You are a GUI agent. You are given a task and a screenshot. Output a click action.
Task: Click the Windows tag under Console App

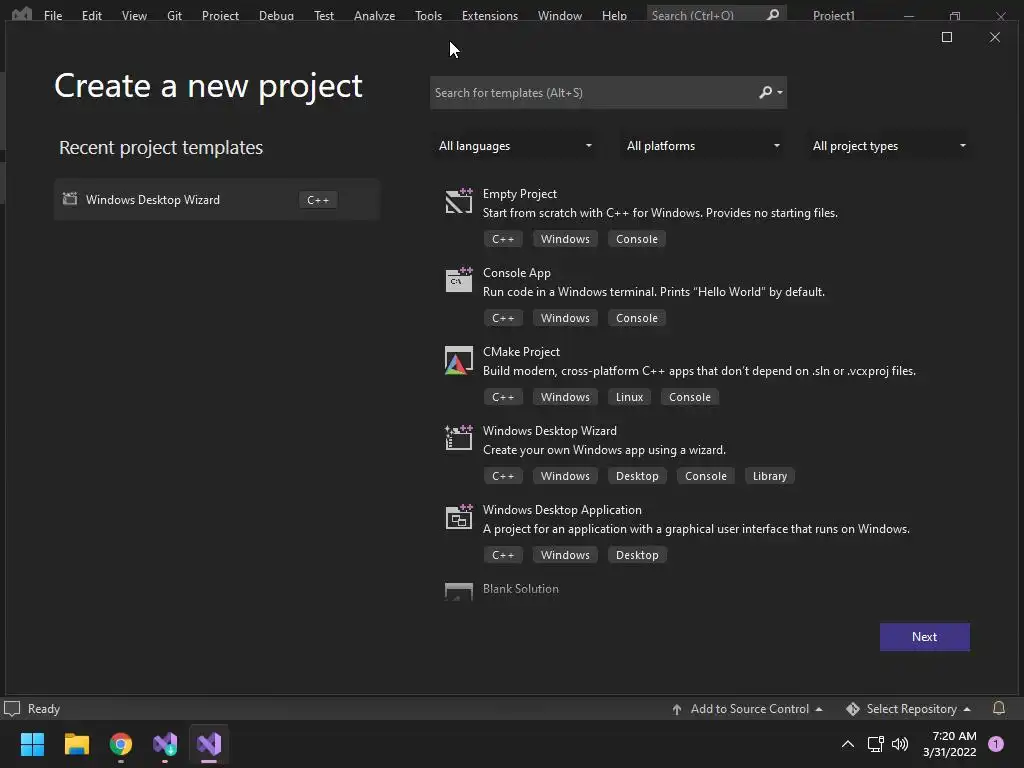[565, 318]
